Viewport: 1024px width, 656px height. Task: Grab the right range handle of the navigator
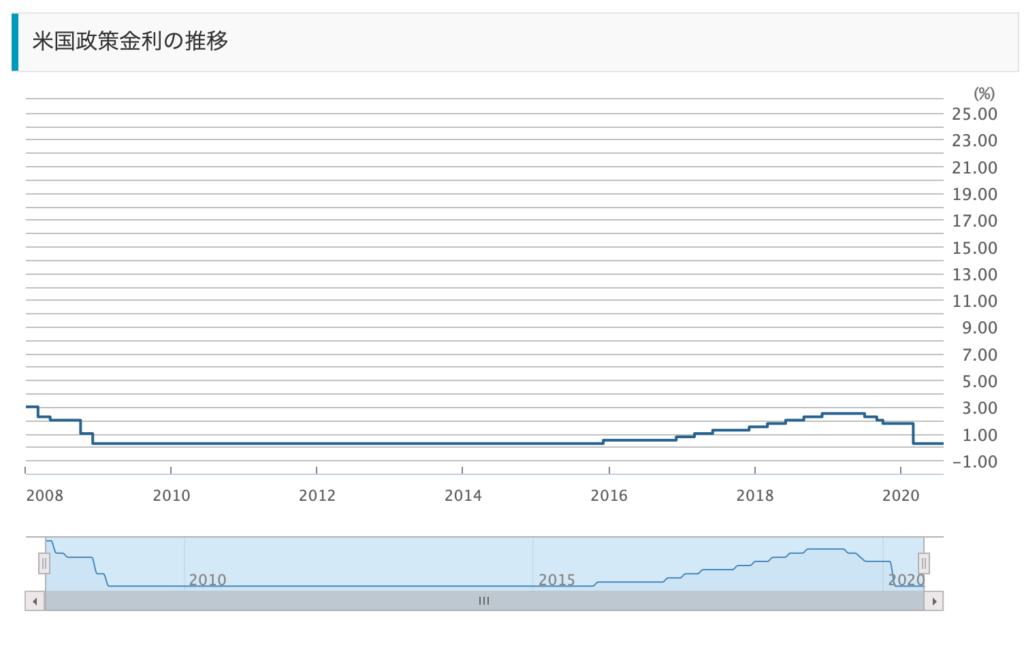(x=924, y=564)
